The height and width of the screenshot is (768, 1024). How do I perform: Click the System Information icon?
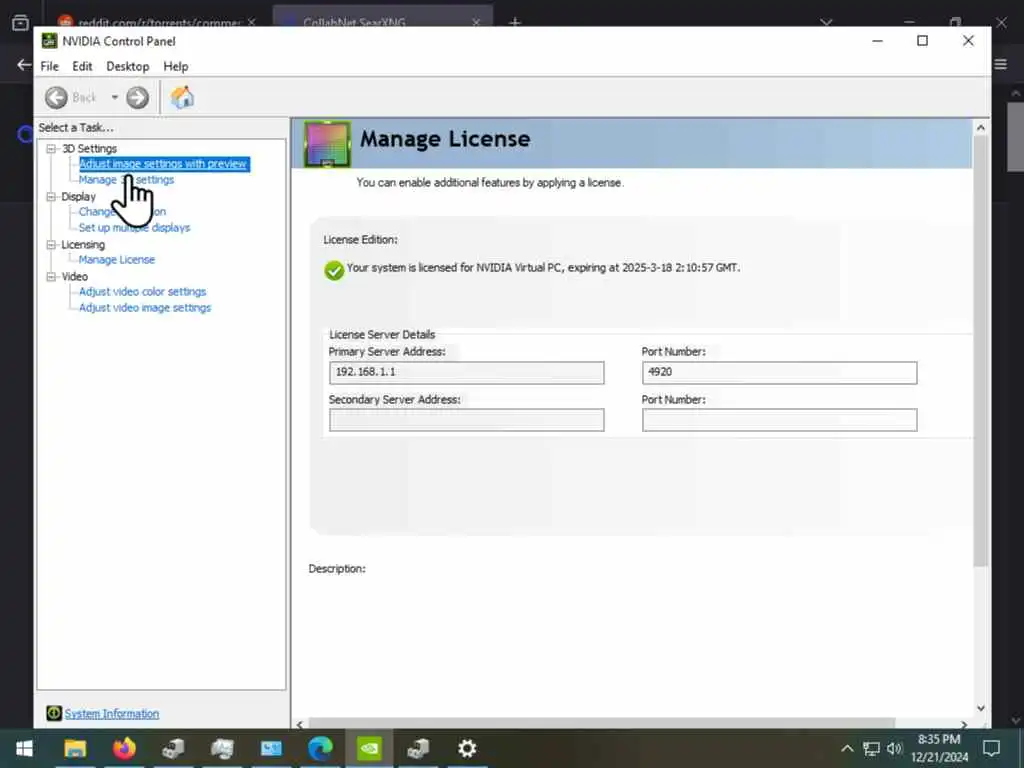click(54, 713)
